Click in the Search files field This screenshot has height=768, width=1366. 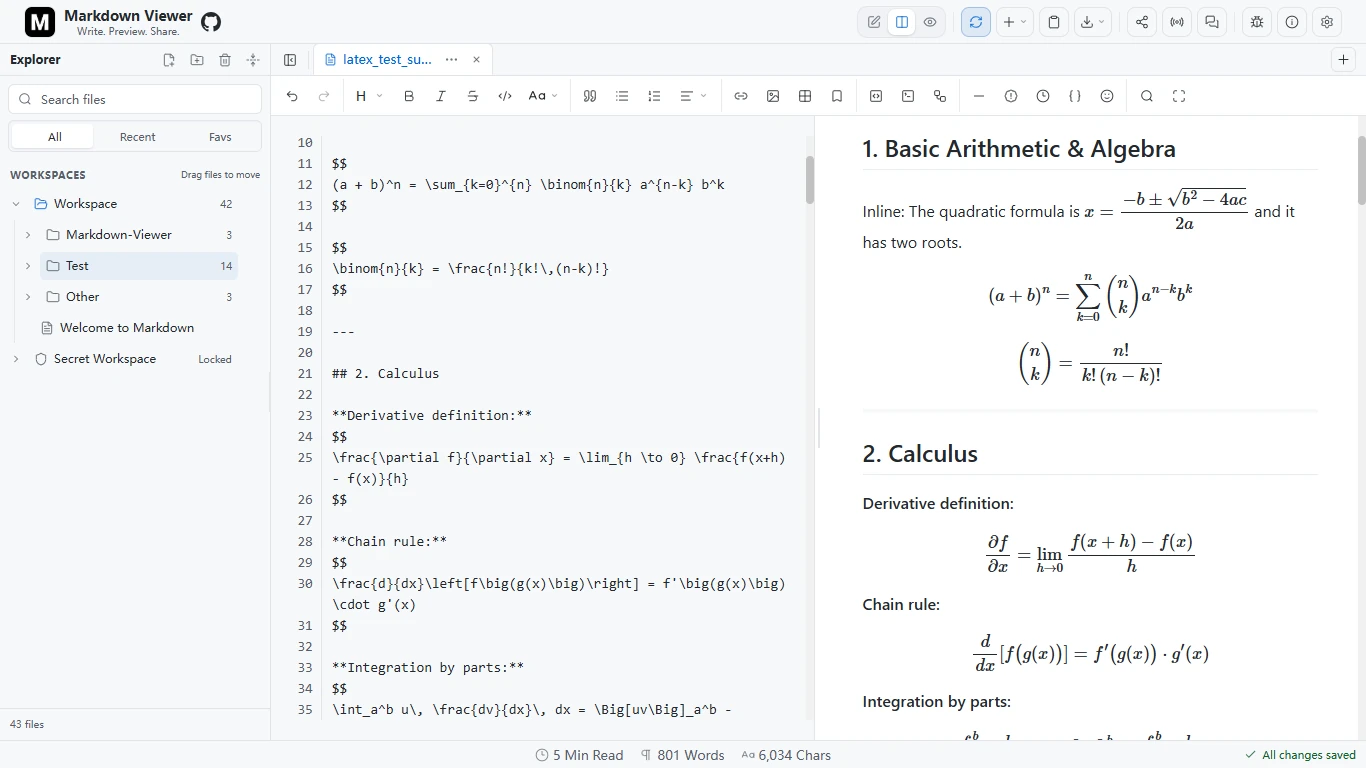136,99
